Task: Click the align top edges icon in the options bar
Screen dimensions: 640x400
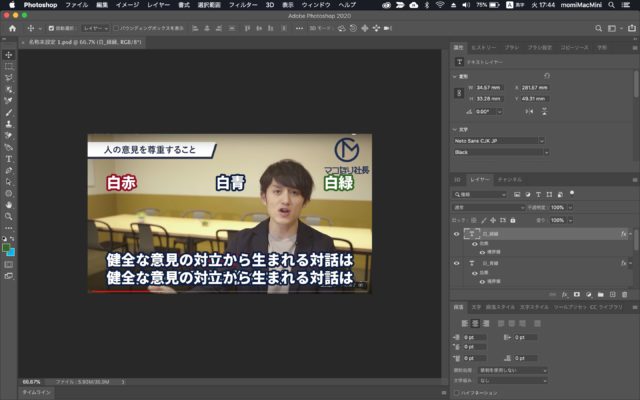Action: pos(247,28)
